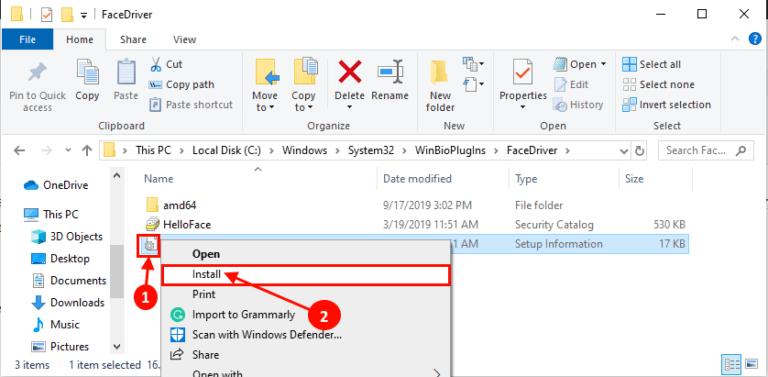Open the address bar history dropdown
This screenshot has height=377, width=768.
624,150
